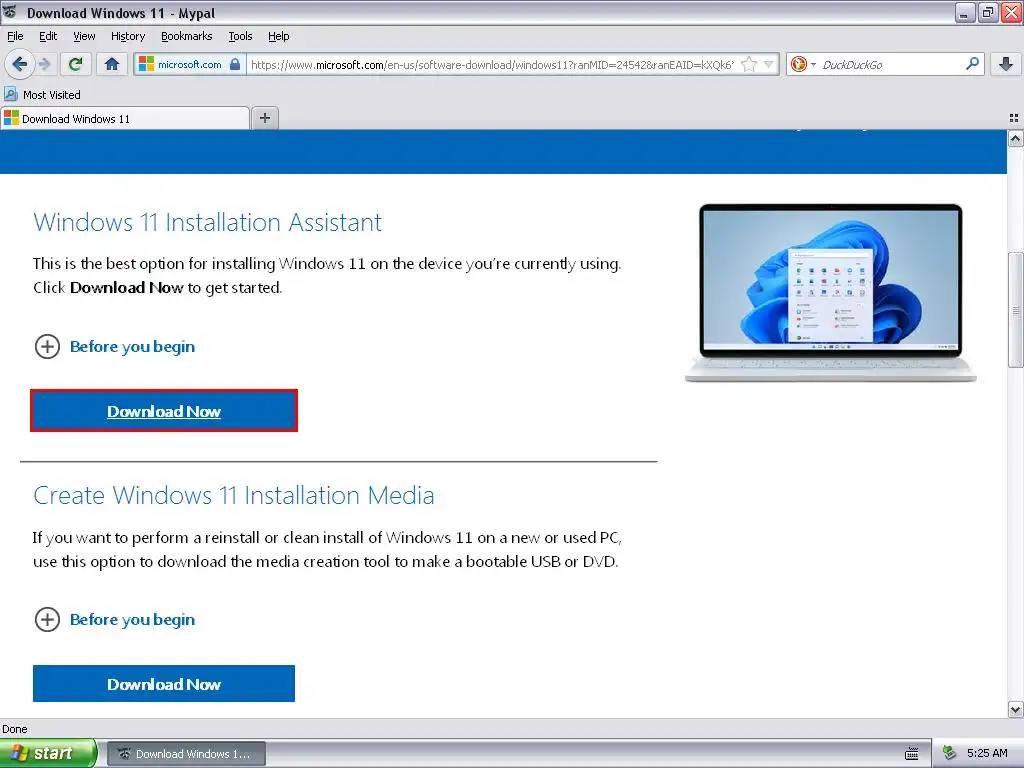Click the 5:25 AM clock
This screenshot has width=1024, height=768.
tap(987, 753)
